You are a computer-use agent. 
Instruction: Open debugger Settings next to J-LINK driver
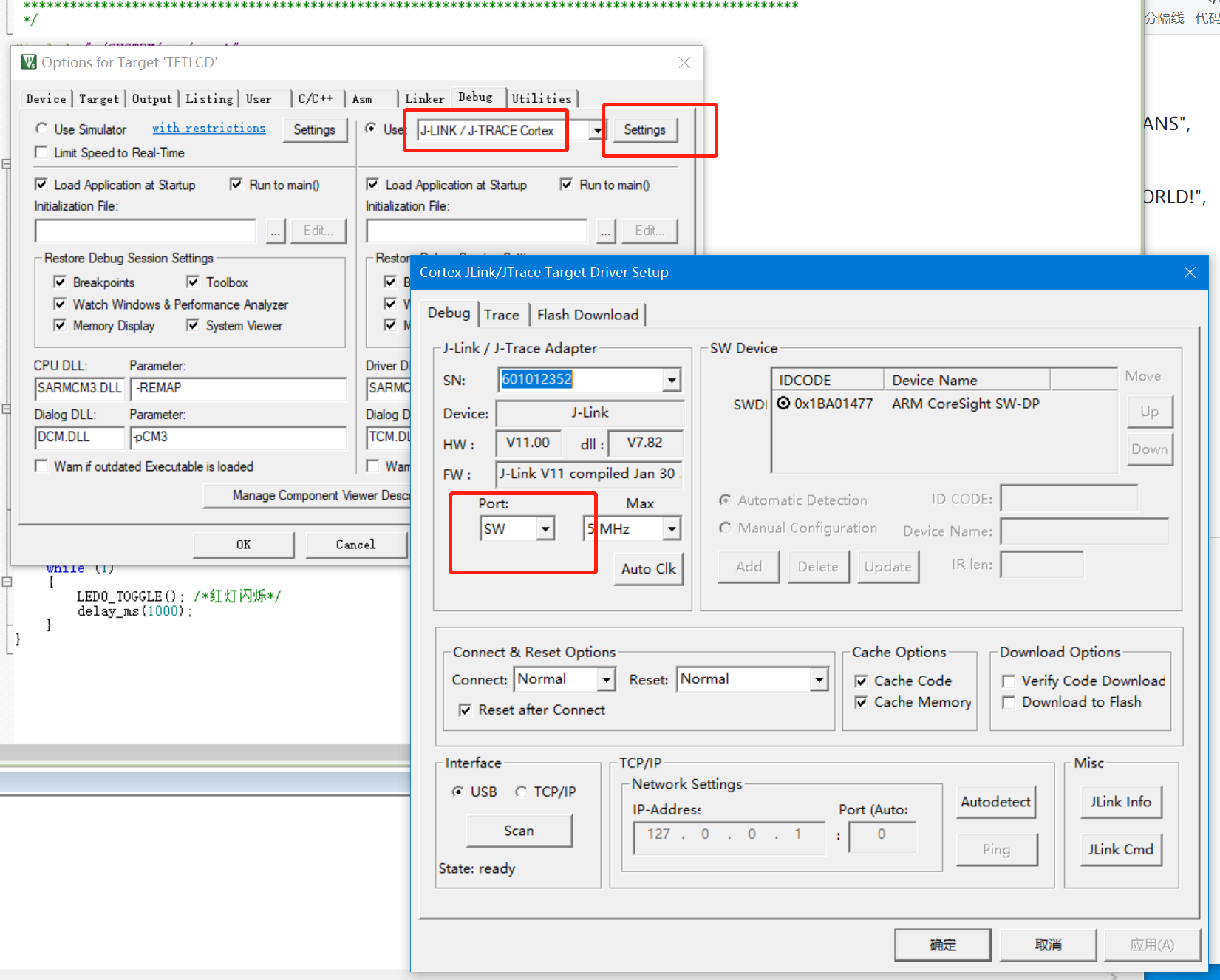point(644,130)
